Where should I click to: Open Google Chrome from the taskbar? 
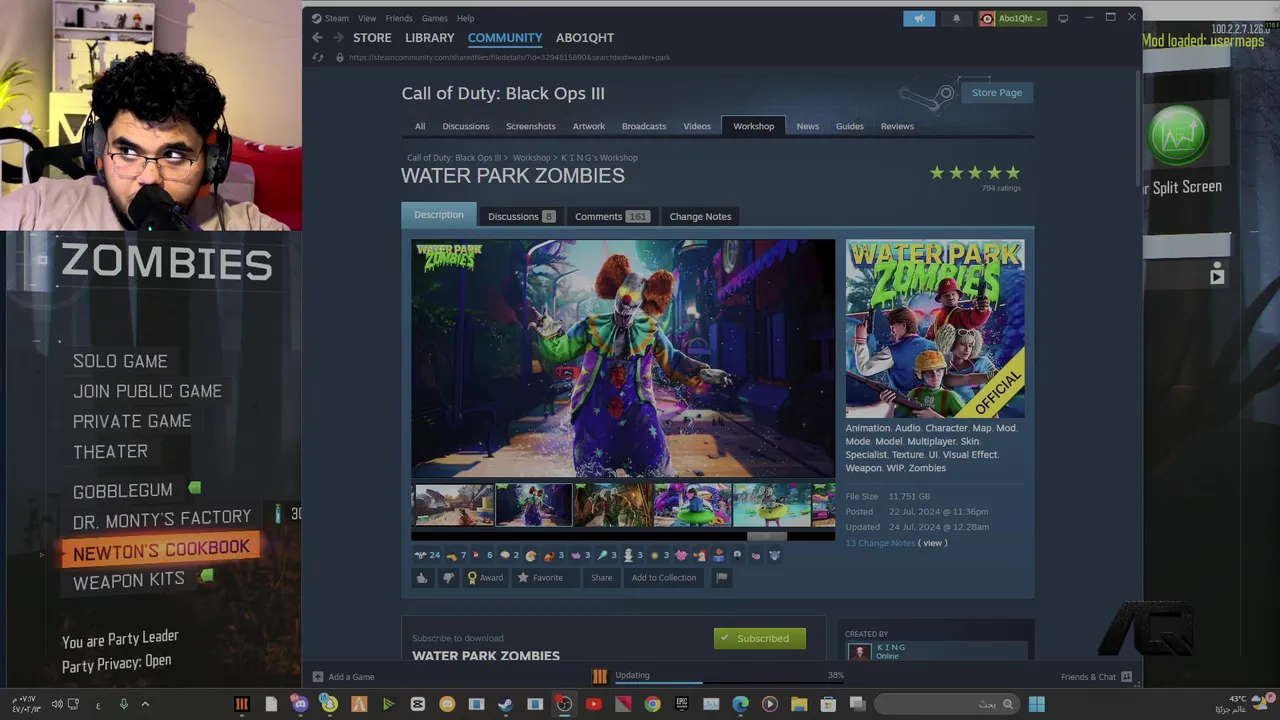coord(652,704)
